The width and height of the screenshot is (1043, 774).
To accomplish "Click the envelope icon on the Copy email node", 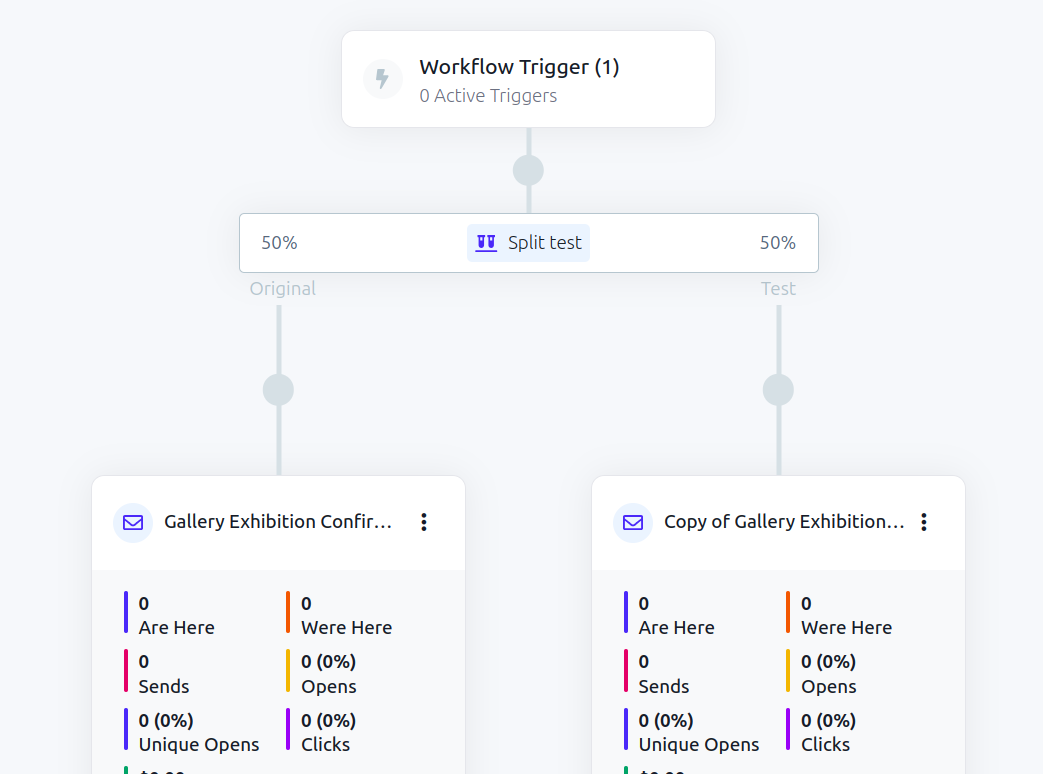I will 632,522.
